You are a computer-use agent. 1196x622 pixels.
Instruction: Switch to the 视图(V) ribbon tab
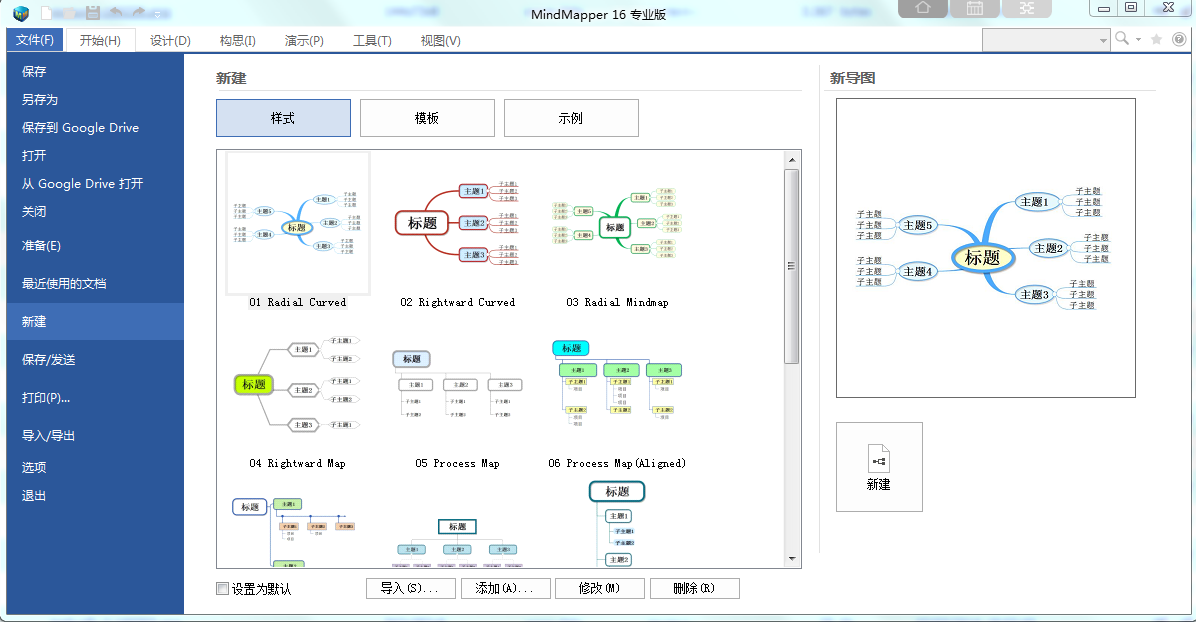tap(440, 40)
